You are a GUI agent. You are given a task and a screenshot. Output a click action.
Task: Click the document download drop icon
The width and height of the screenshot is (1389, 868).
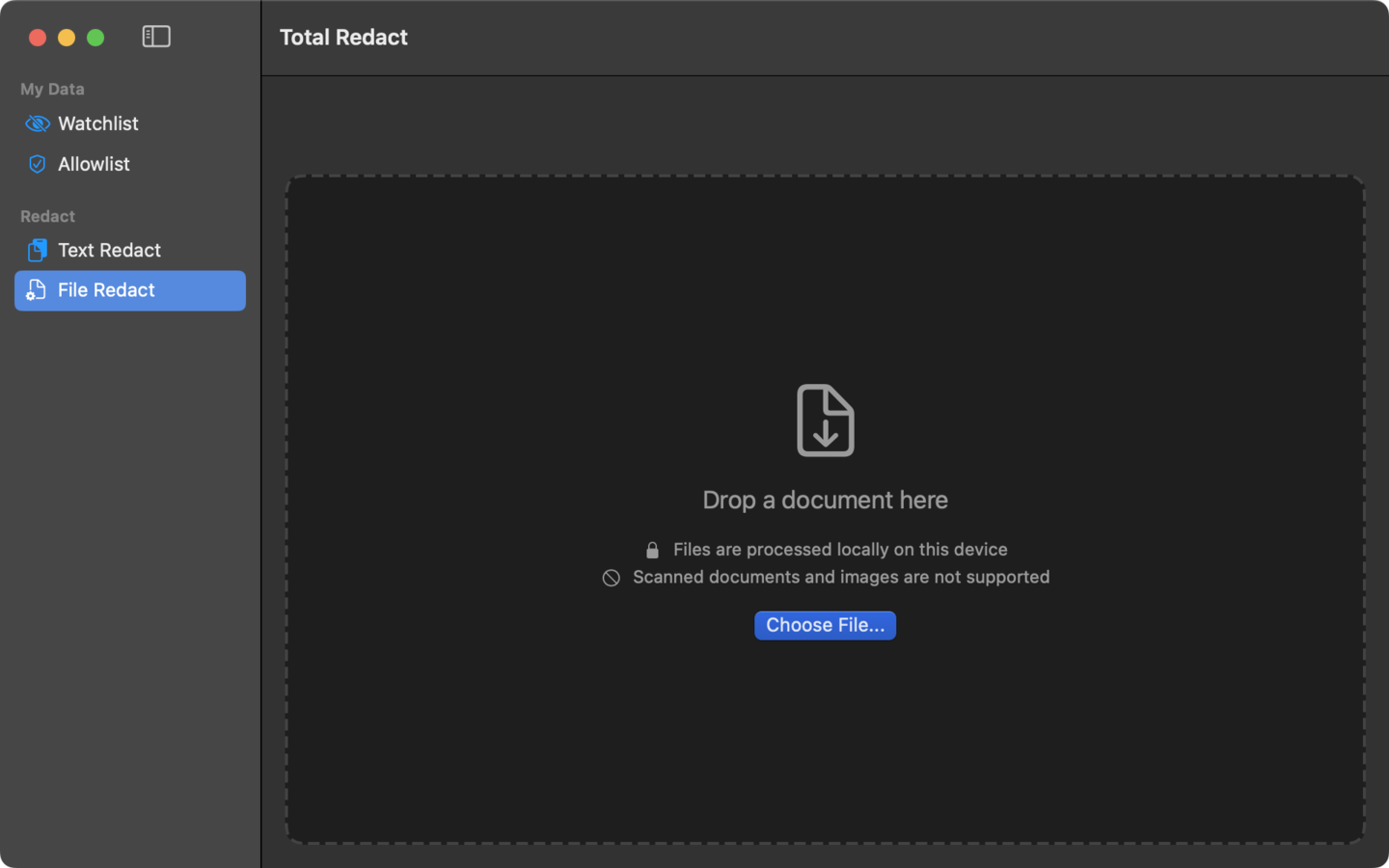pos(826,420)
